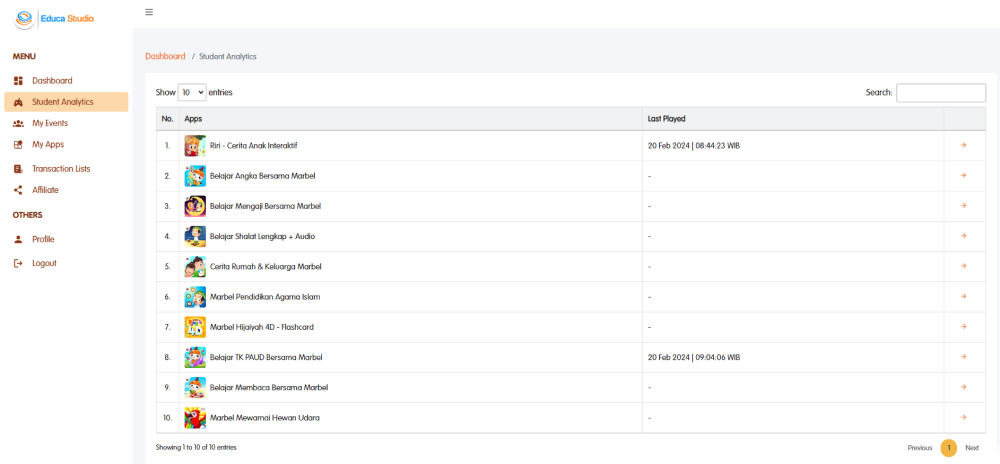Click the Educa Studio logo
Viewport: 1000px width, 464px height.
tap(54, 19)
